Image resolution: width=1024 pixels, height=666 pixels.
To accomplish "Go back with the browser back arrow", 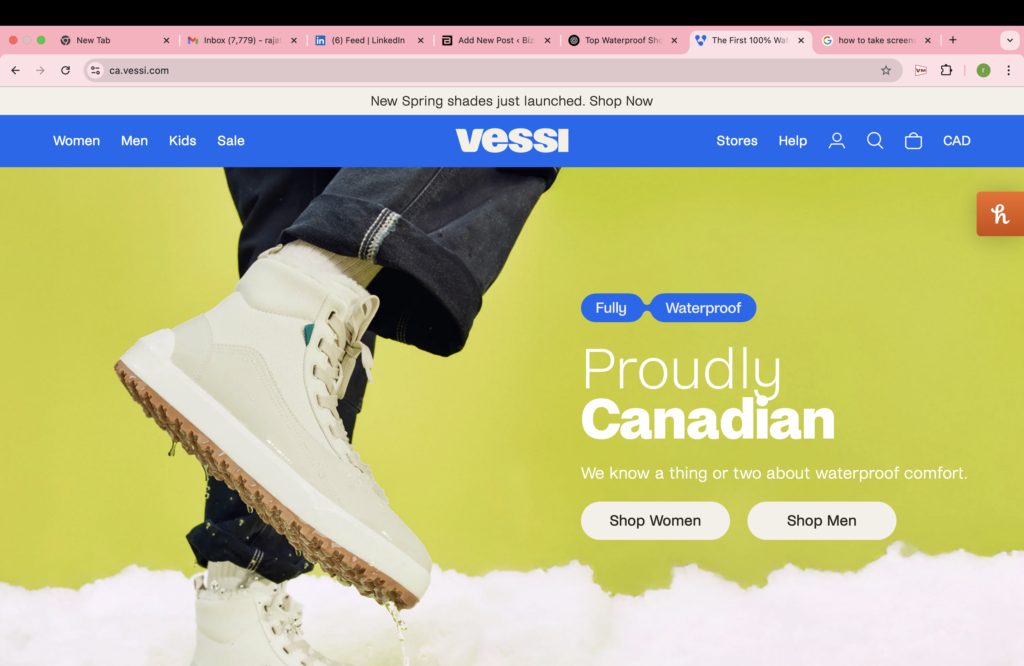I will (x=16, y=70).
